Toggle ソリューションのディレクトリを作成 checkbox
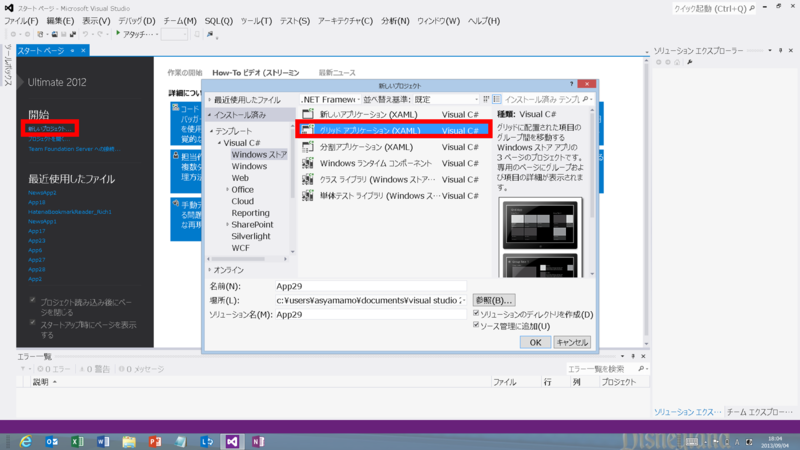Viewport: 800px width, 450px height. (476, 313)
